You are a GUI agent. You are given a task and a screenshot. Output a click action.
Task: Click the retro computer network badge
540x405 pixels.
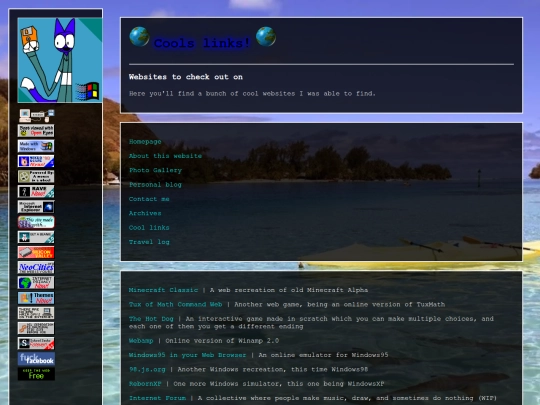[37, 116]
